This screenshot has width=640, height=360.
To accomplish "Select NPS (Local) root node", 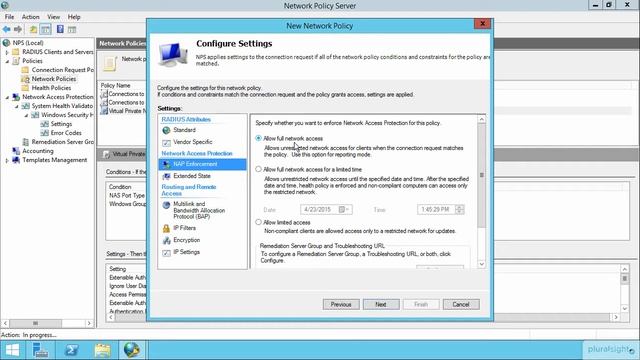I will (x=28, y=43).
